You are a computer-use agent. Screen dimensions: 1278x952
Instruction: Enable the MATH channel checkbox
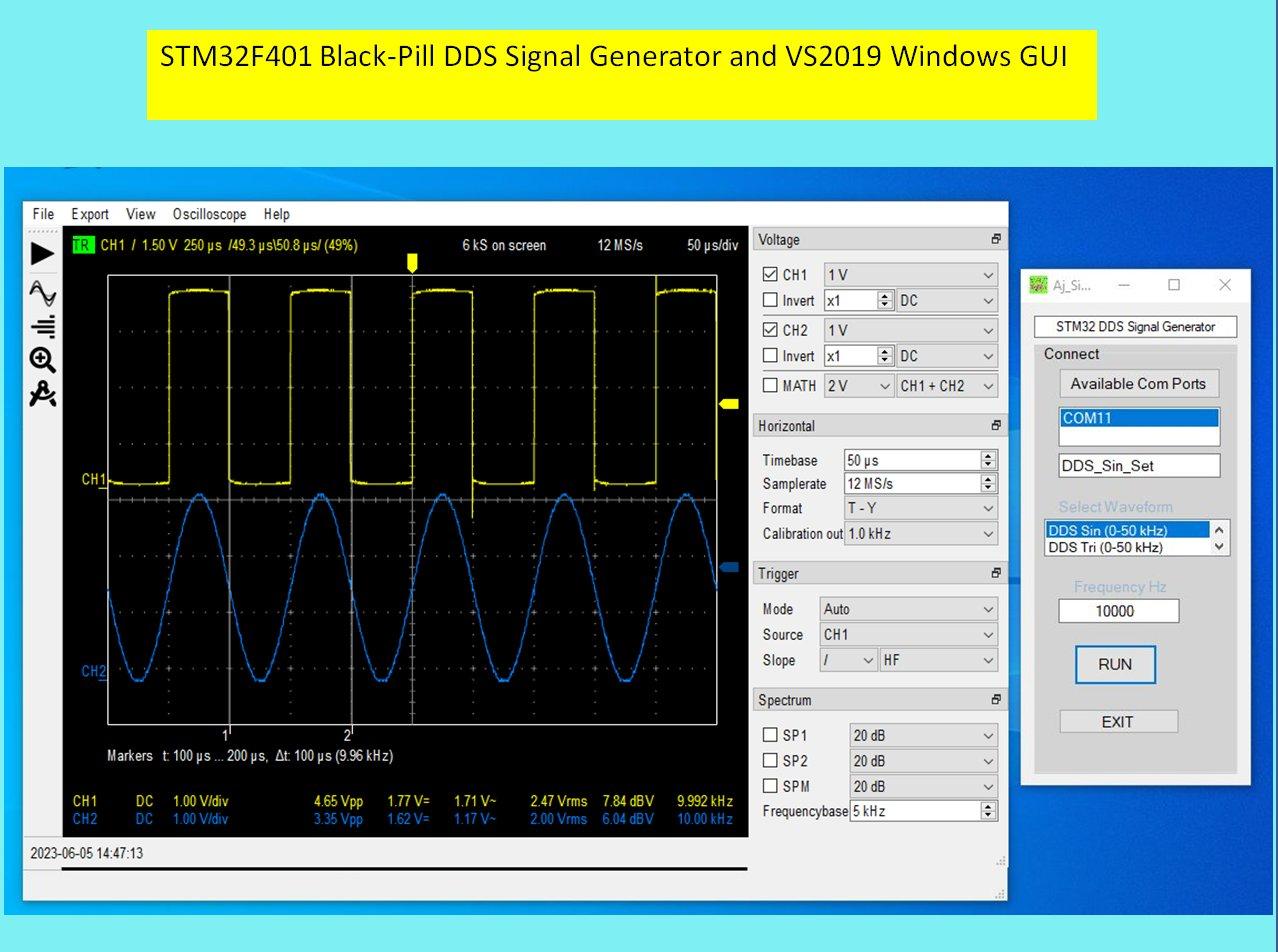(770, 385)
